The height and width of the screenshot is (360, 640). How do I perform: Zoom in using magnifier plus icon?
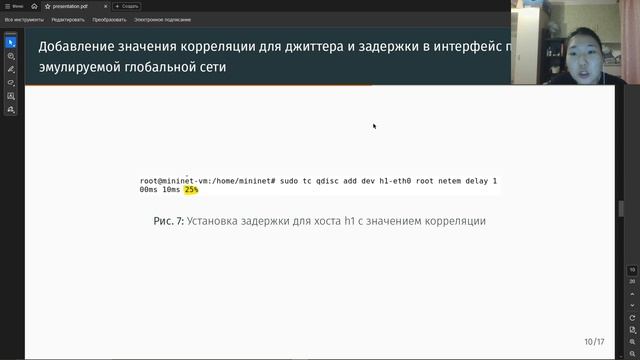click(632, 342)
